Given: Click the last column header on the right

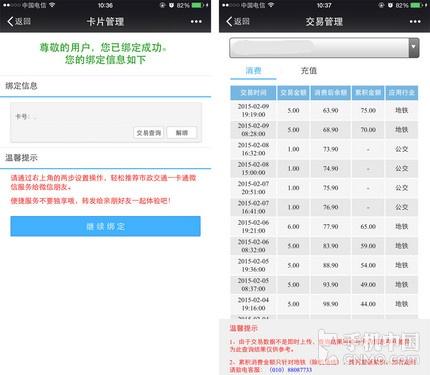Looking at the screenshot, I should tap(402, 93).
